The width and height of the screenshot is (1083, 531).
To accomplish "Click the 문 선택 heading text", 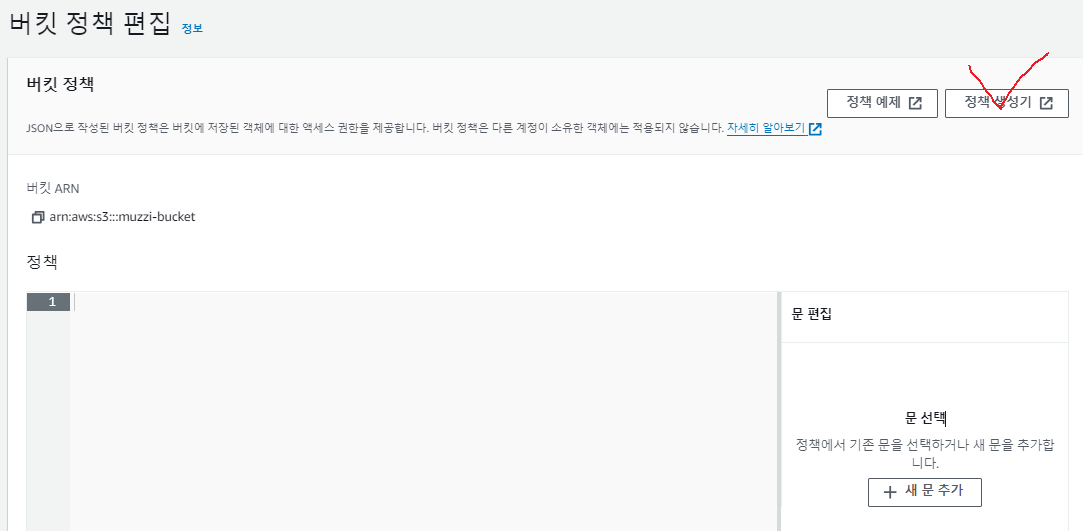I will tap(924, 418).
